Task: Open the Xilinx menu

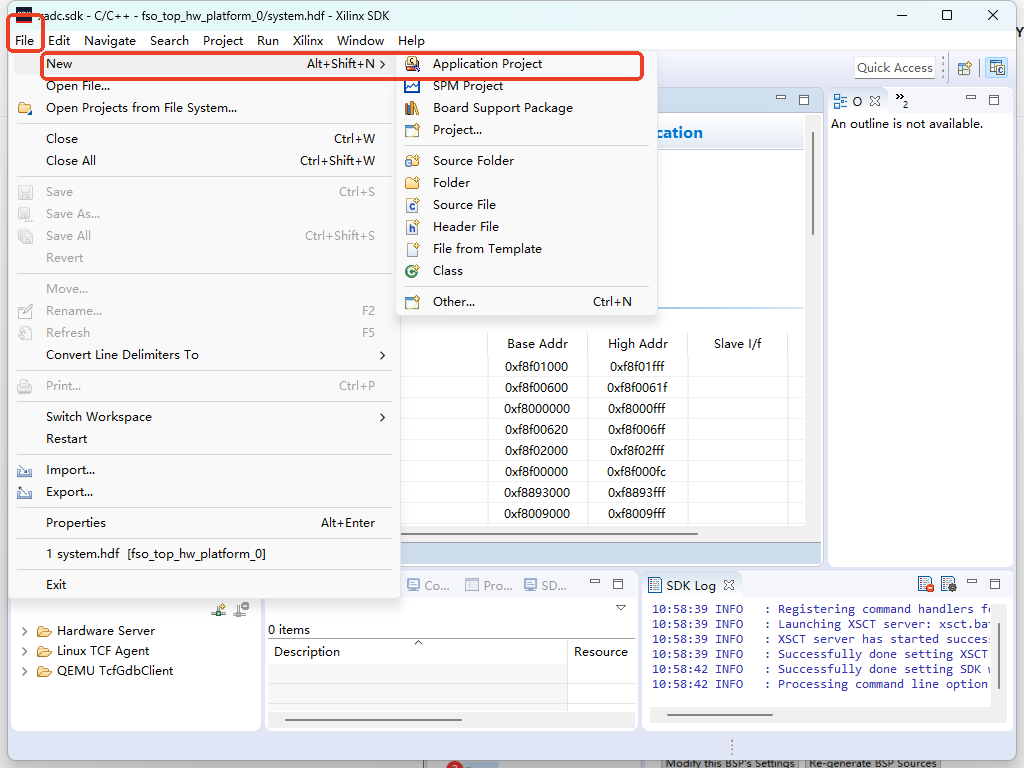Action: 308,40
